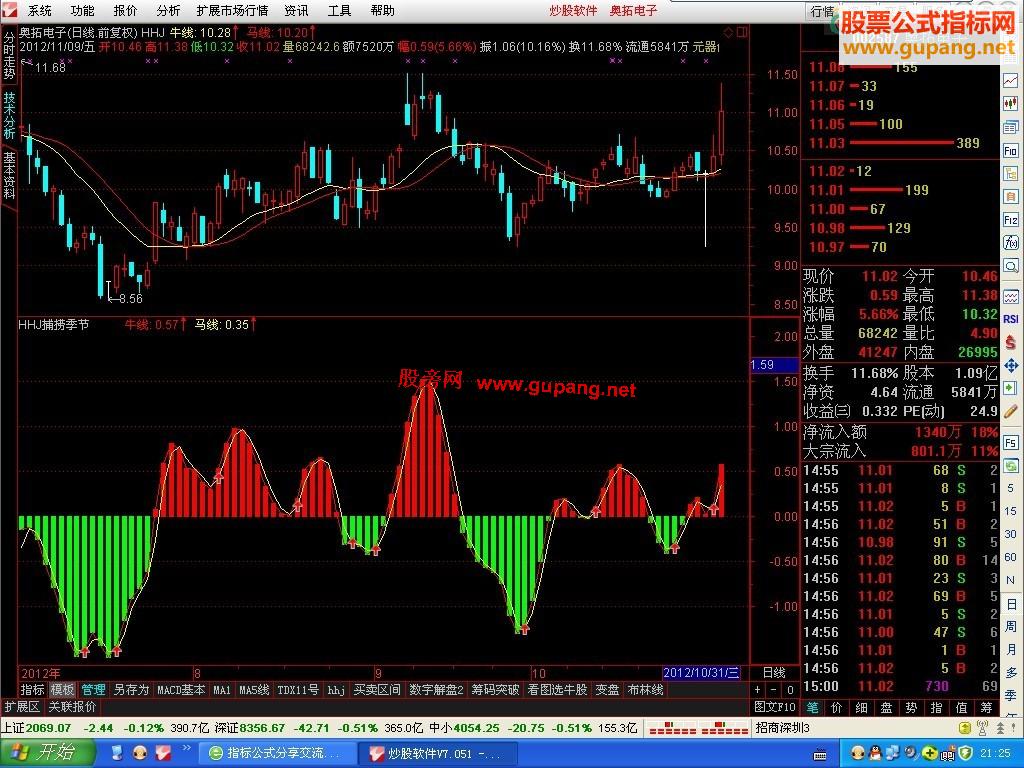Select the RSI indicator icon
Viewport: 1024px width, 768px height.
tap(1010, 319)
